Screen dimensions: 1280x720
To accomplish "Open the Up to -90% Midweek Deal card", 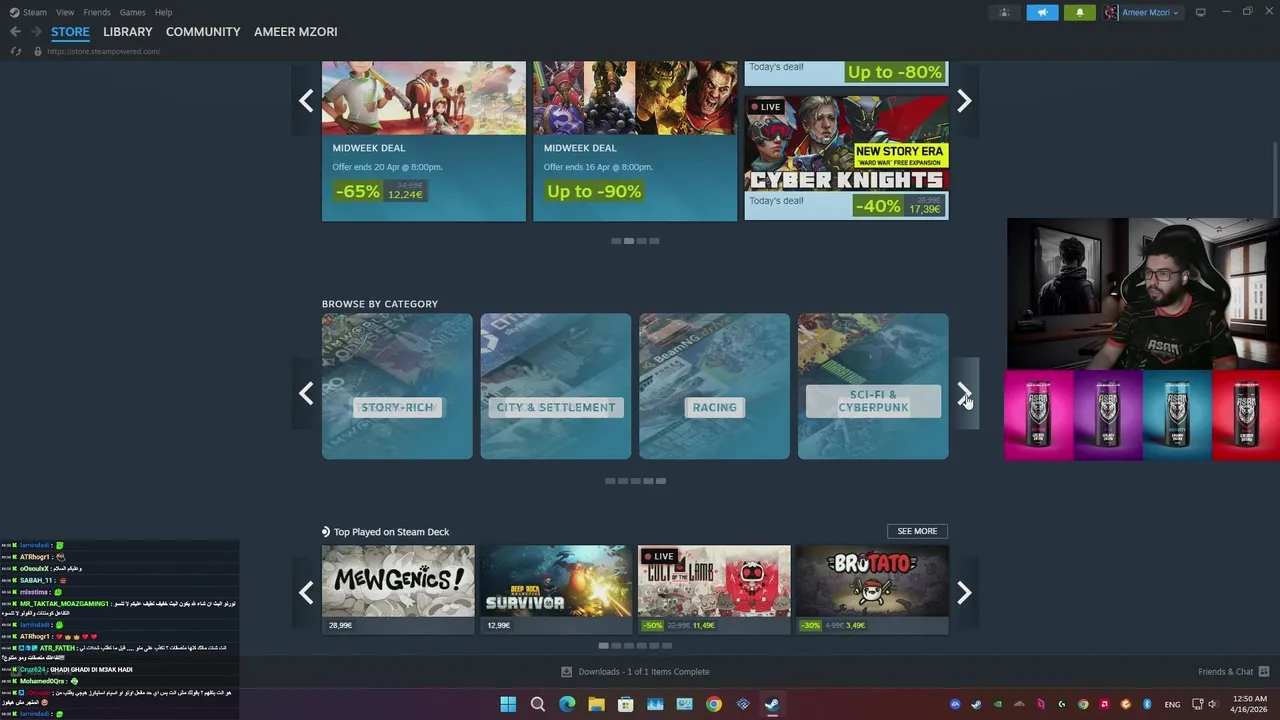I will click(x=635, y=141).
